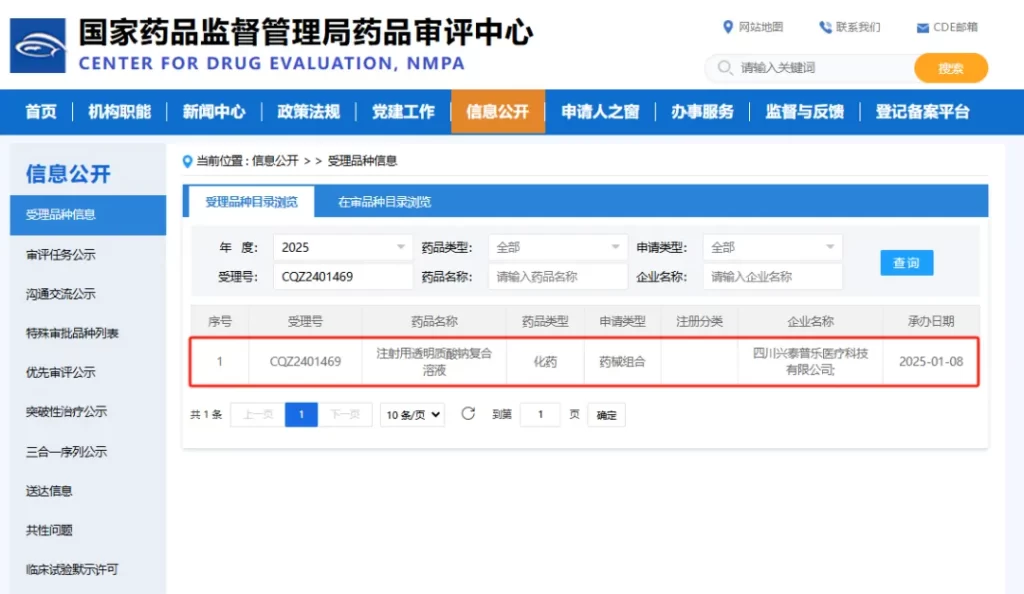
Task: Click the date 2025-01-08 cell
Action: click(x=931, y=362)
